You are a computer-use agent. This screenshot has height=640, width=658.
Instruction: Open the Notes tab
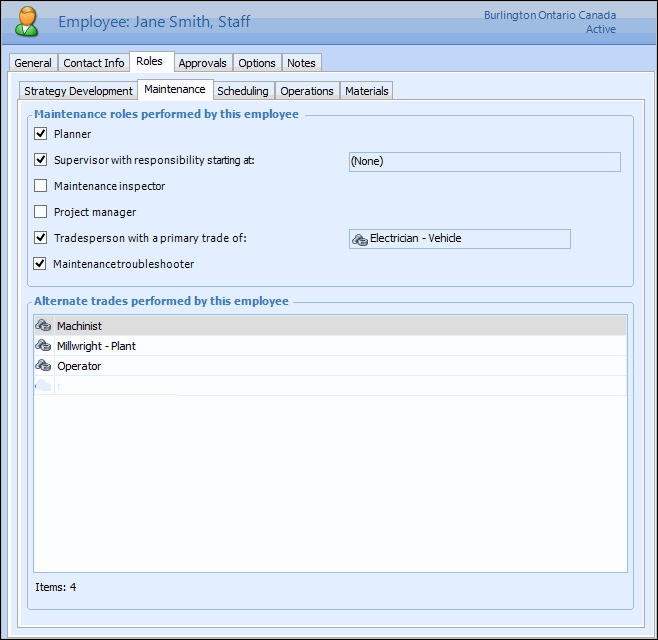pyautogui.click(x=301, y=63)
